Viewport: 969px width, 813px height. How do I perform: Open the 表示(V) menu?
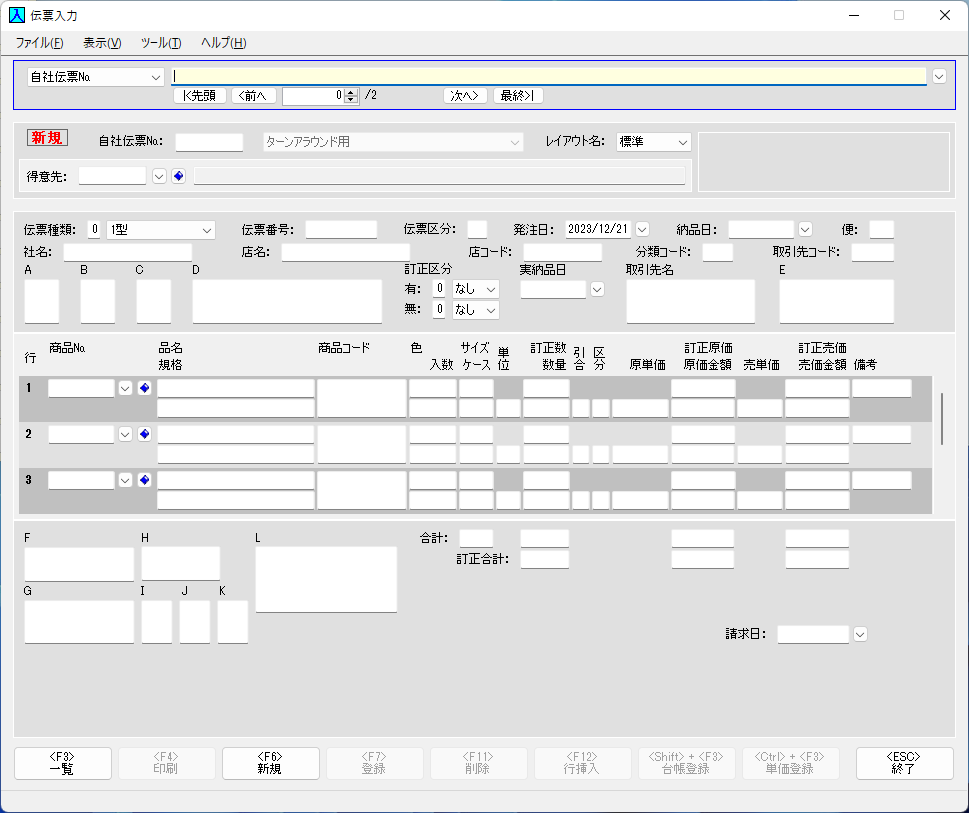coord(102,43)
